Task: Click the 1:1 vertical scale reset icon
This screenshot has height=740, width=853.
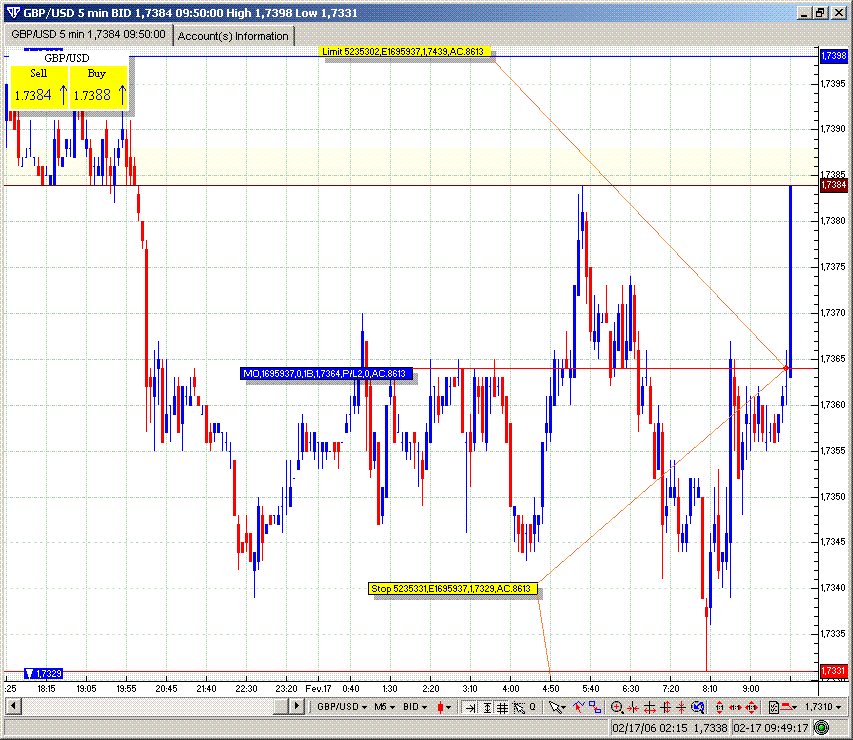Action: pyautogui.click(x=719, y=707)
